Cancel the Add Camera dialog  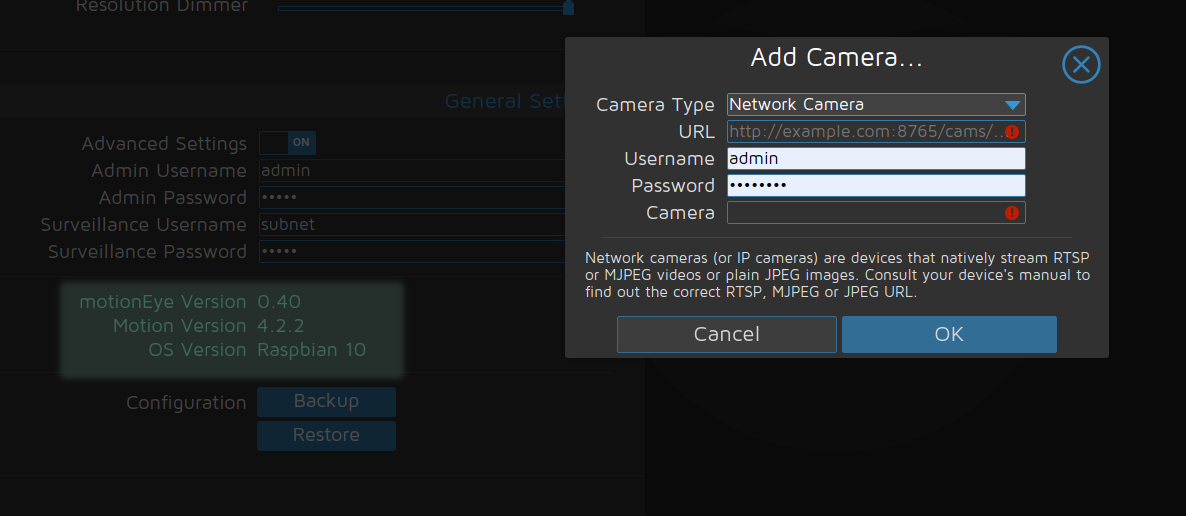pos(727,334)
